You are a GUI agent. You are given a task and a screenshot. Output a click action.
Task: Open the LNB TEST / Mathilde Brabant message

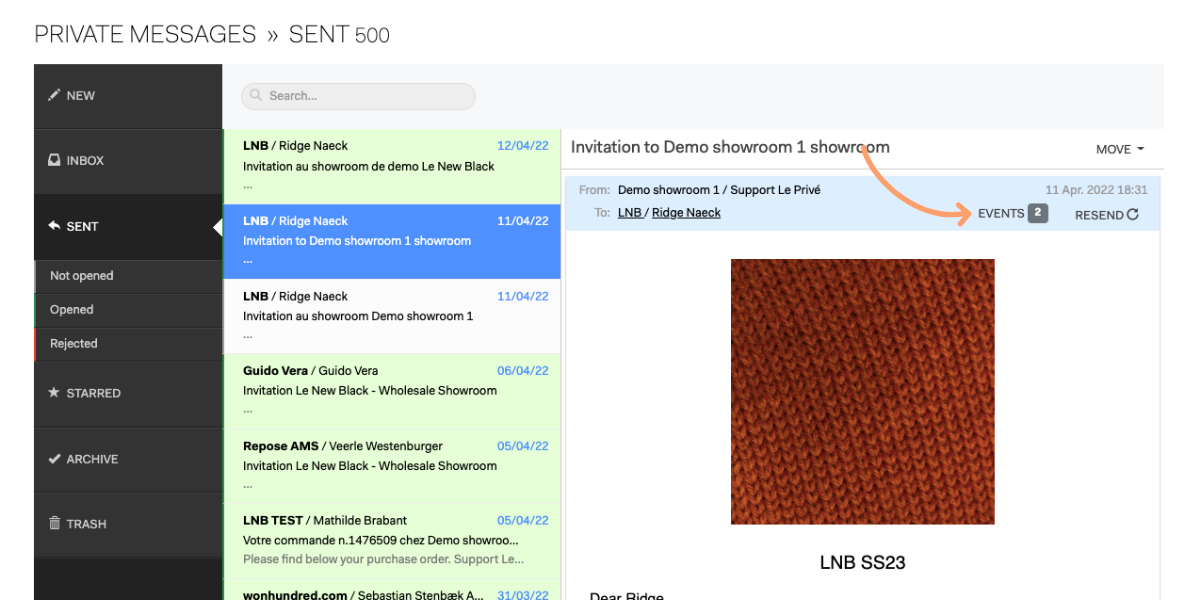(x=392, y=541)
